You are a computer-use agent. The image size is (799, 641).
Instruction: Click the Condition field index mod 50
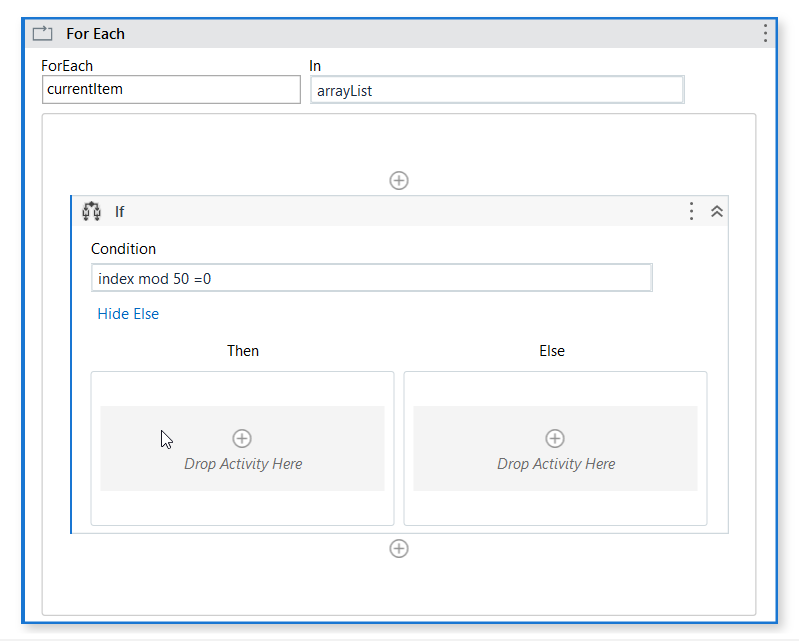pyautogui.click(x=371, y=278)
